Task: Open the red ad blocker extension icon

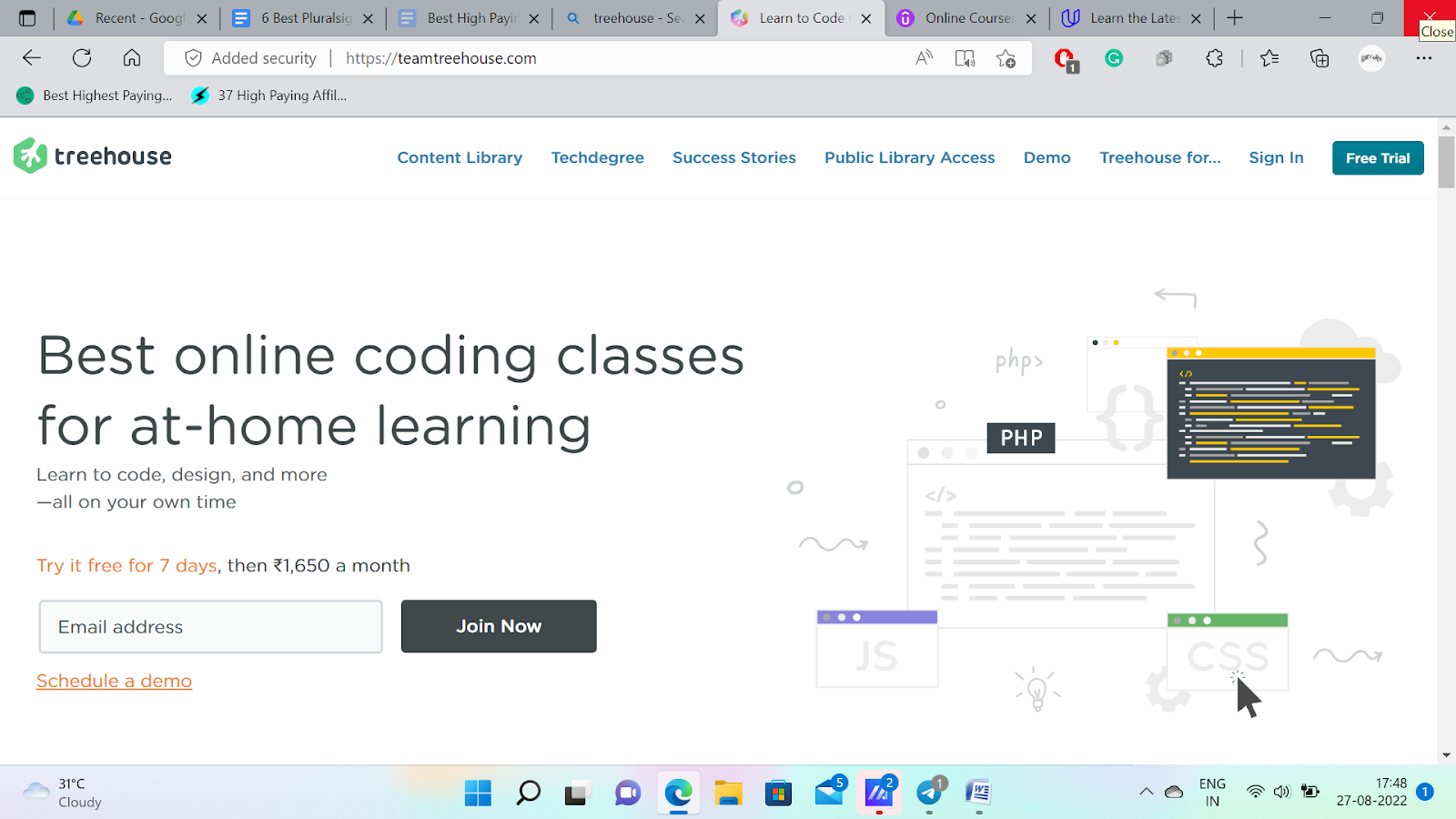Action: [1065, 60]
